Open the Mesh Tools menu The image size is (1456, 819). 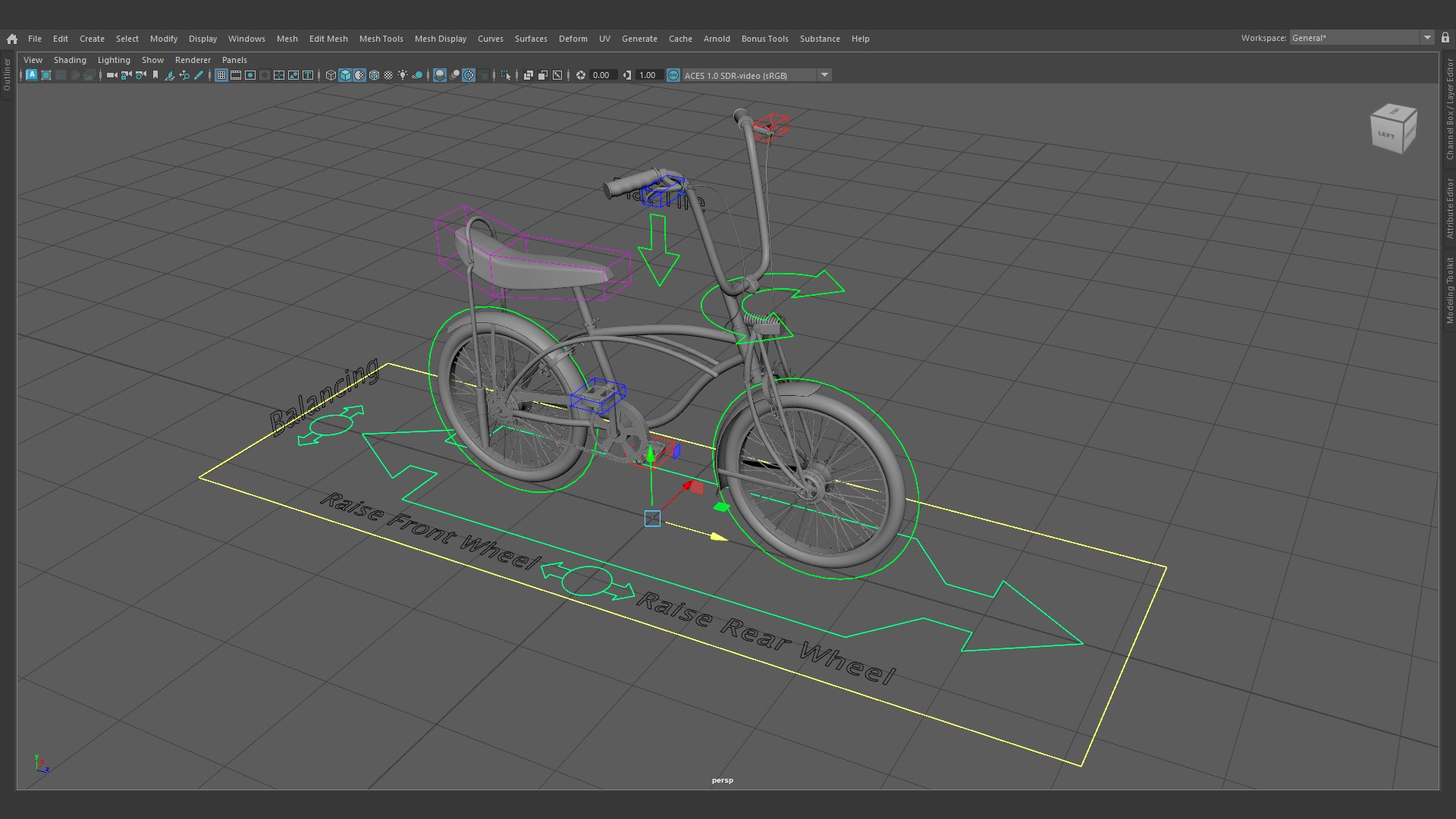(x=381, y=39)
